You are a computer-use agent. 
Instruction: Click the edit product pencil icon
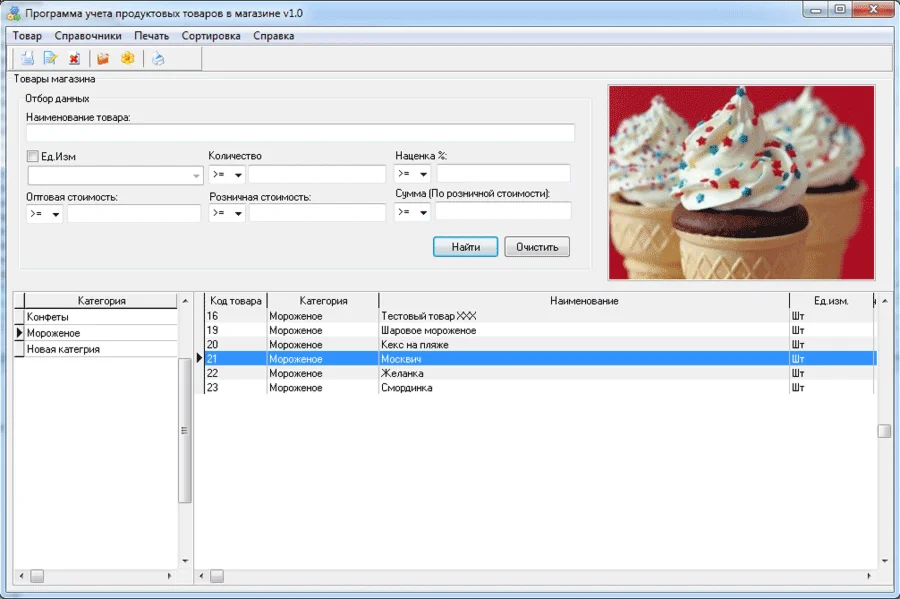[50, 58]
